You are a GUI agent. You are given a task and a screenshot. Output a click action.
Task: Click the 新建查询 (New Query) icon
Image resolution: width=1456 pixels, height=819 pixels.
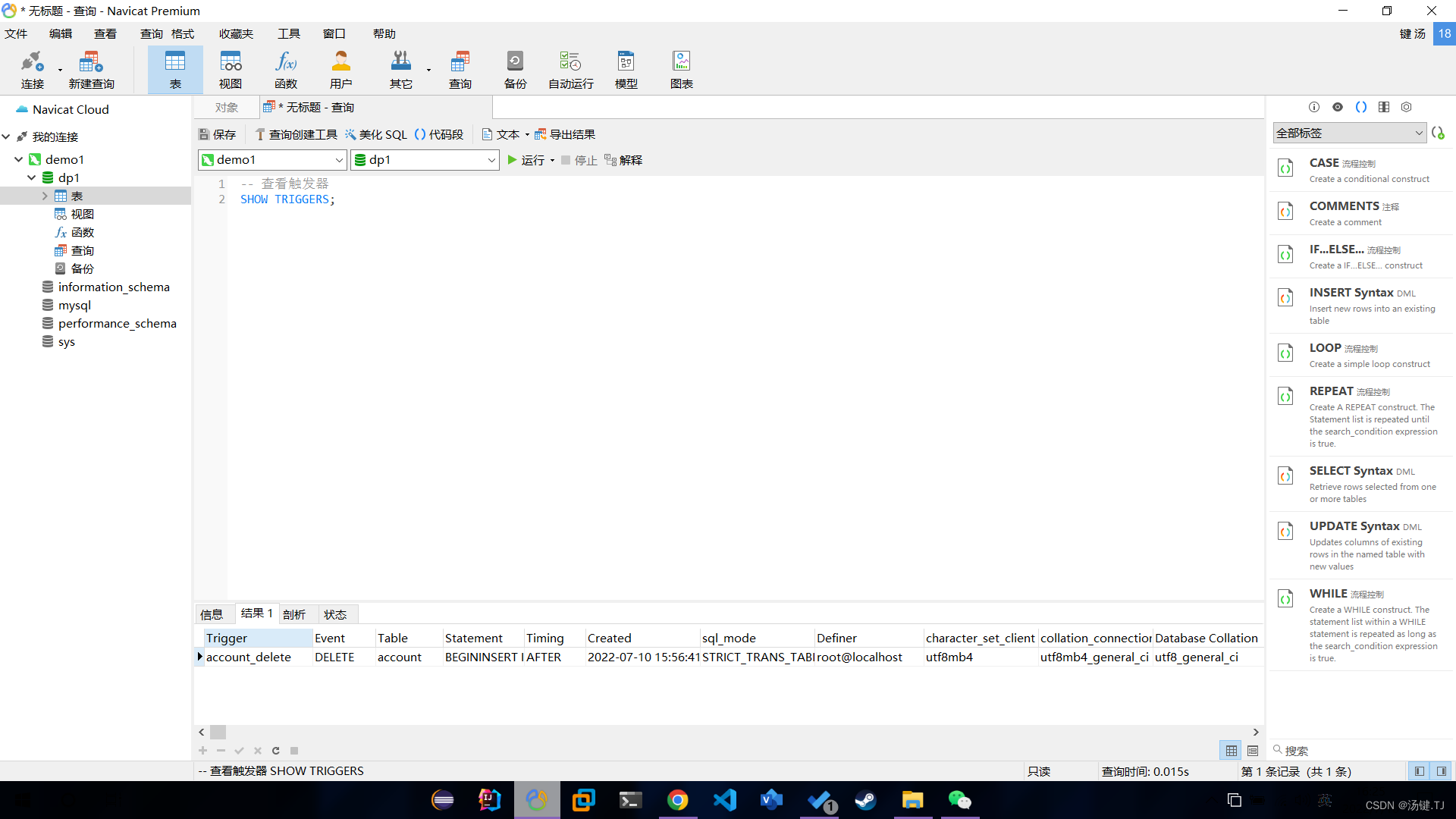91,69
